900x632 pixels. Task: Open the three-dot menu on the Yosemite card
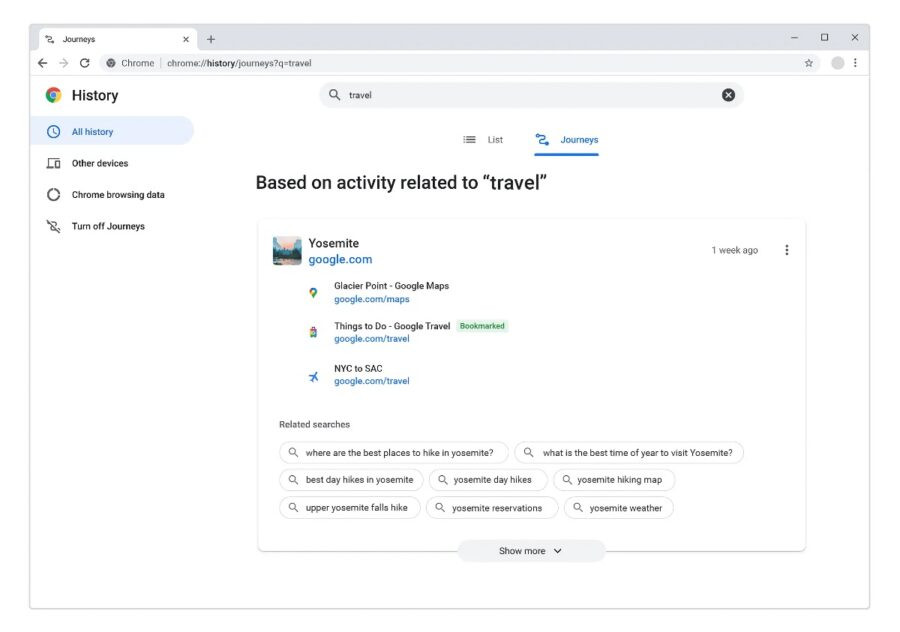(787, 250)
